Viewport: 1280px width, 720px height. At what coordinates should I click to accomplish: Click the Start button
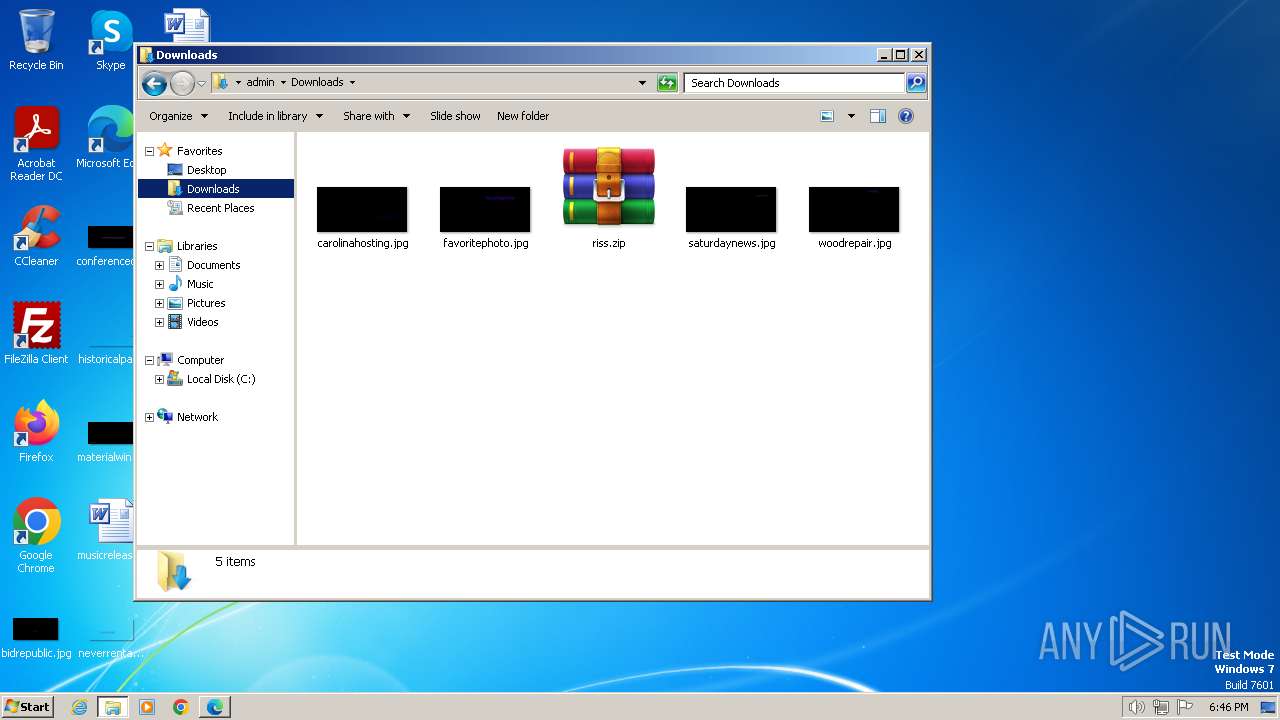[x=27, y=707]
